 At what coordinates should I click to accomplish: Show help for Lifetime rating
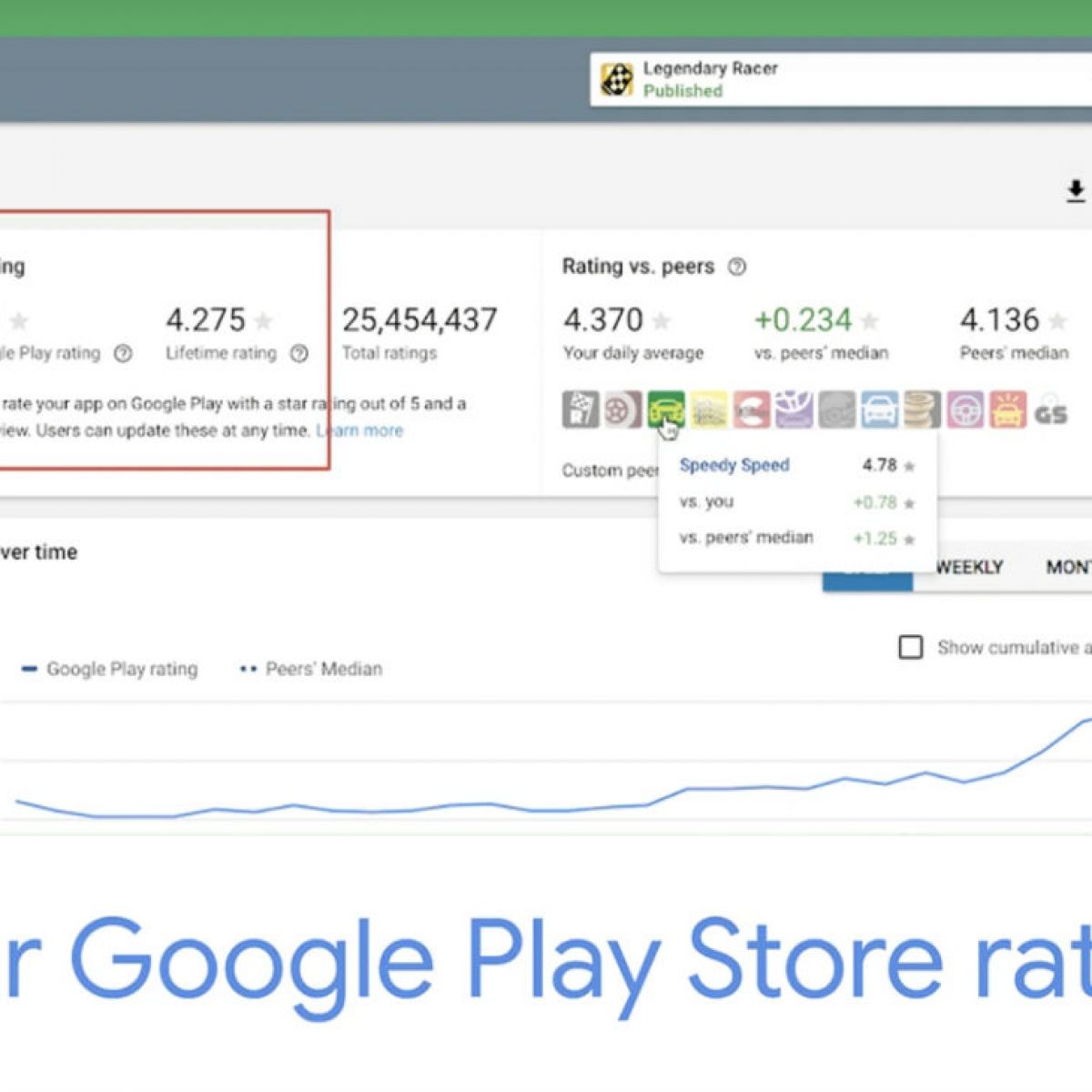pyautogui.click(x=298, y=354)
